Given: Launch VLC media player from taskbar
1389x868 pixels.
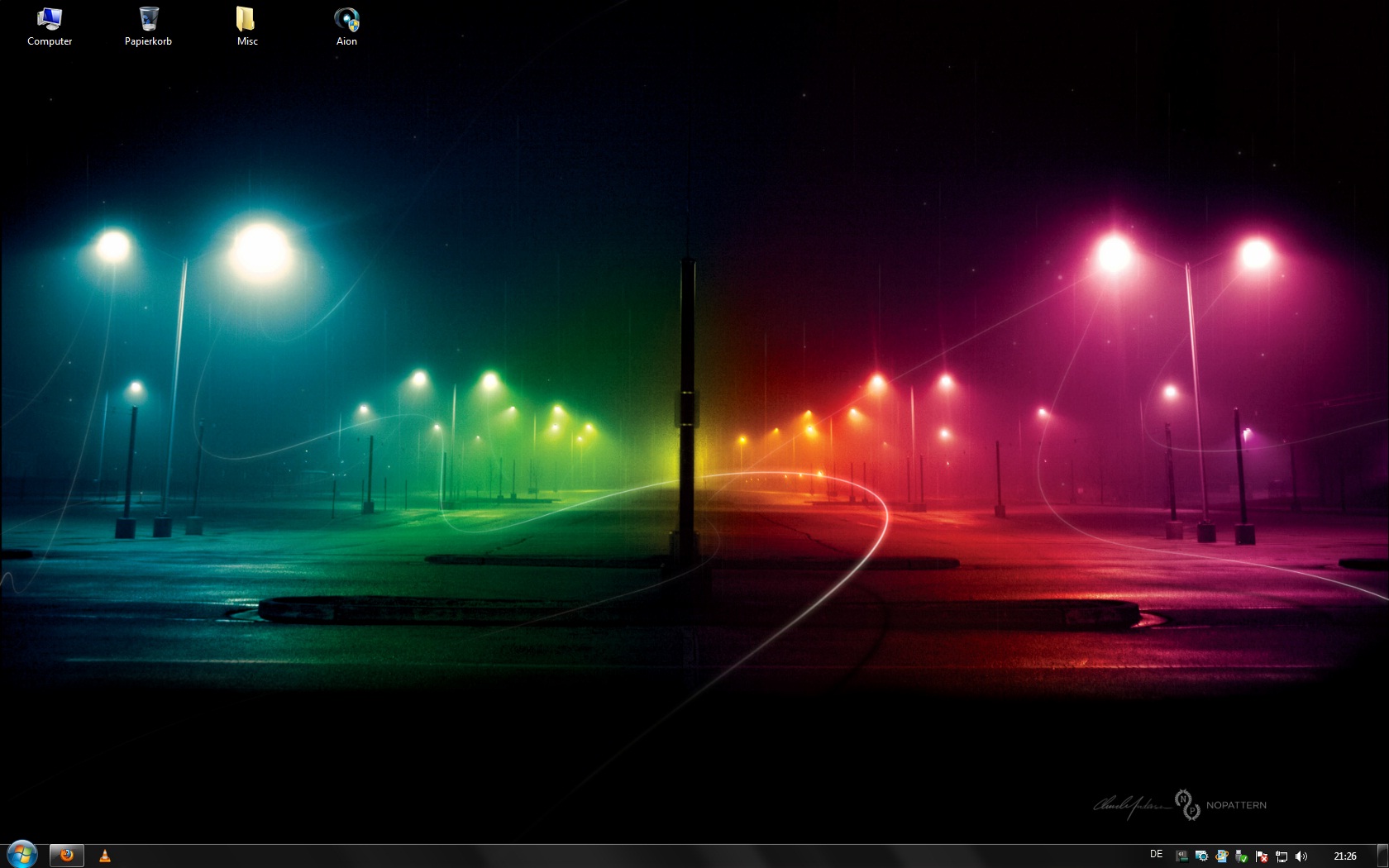Looking at the screenshot, I should click(105, 856).
